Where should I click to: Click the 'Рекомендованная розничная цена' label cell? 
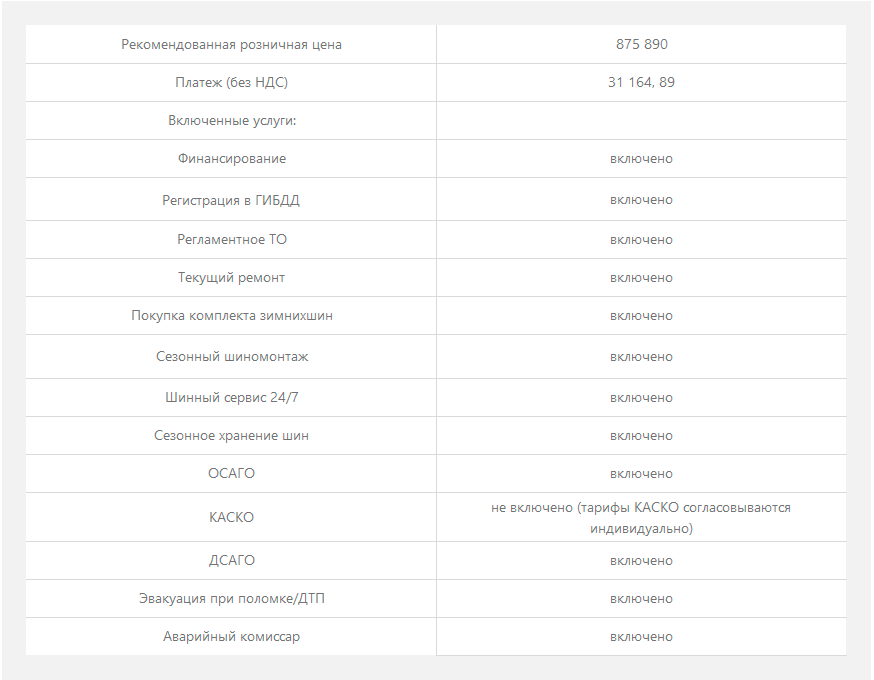pos(231,45)
